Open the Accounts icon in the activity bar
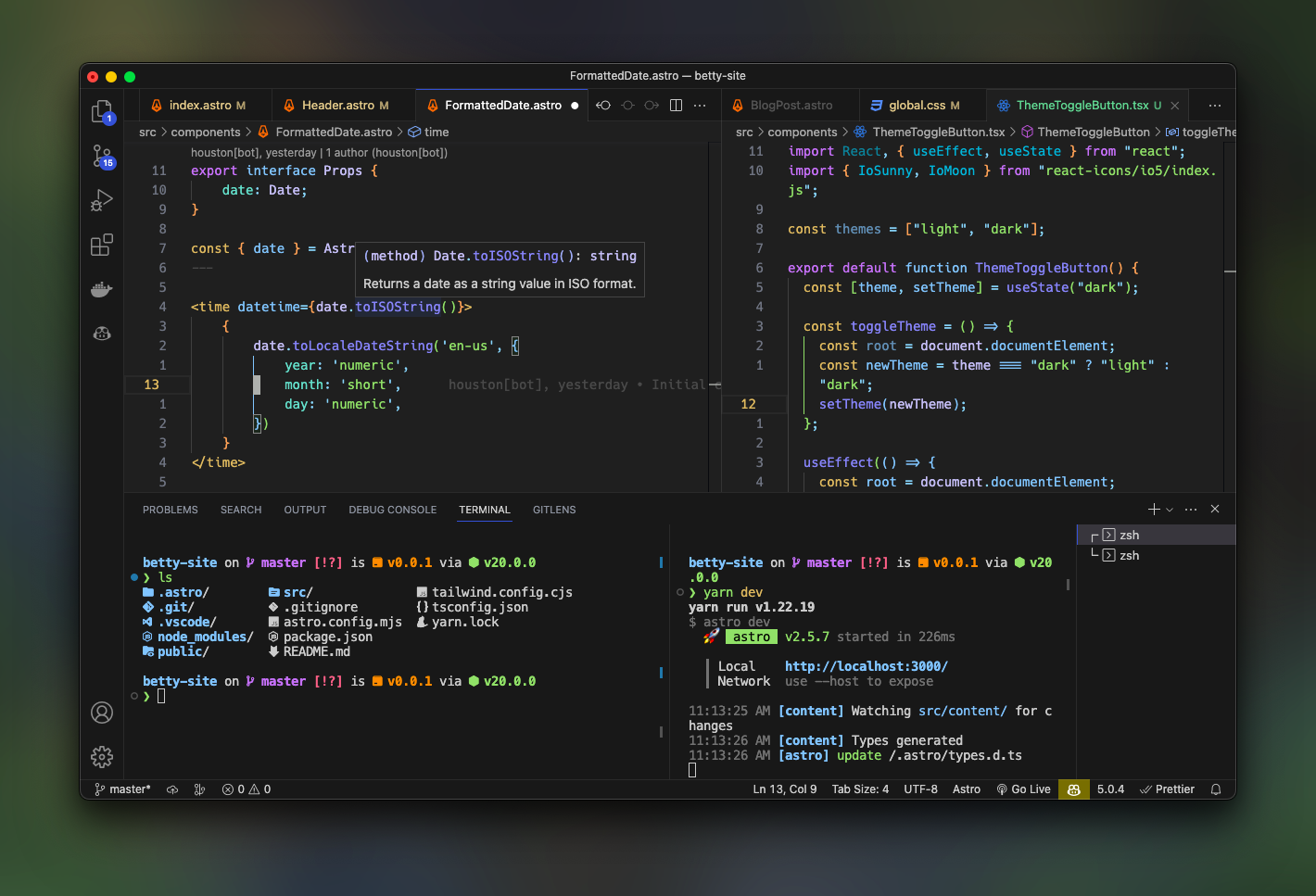 pyautogui.click(x=102, y=713)
